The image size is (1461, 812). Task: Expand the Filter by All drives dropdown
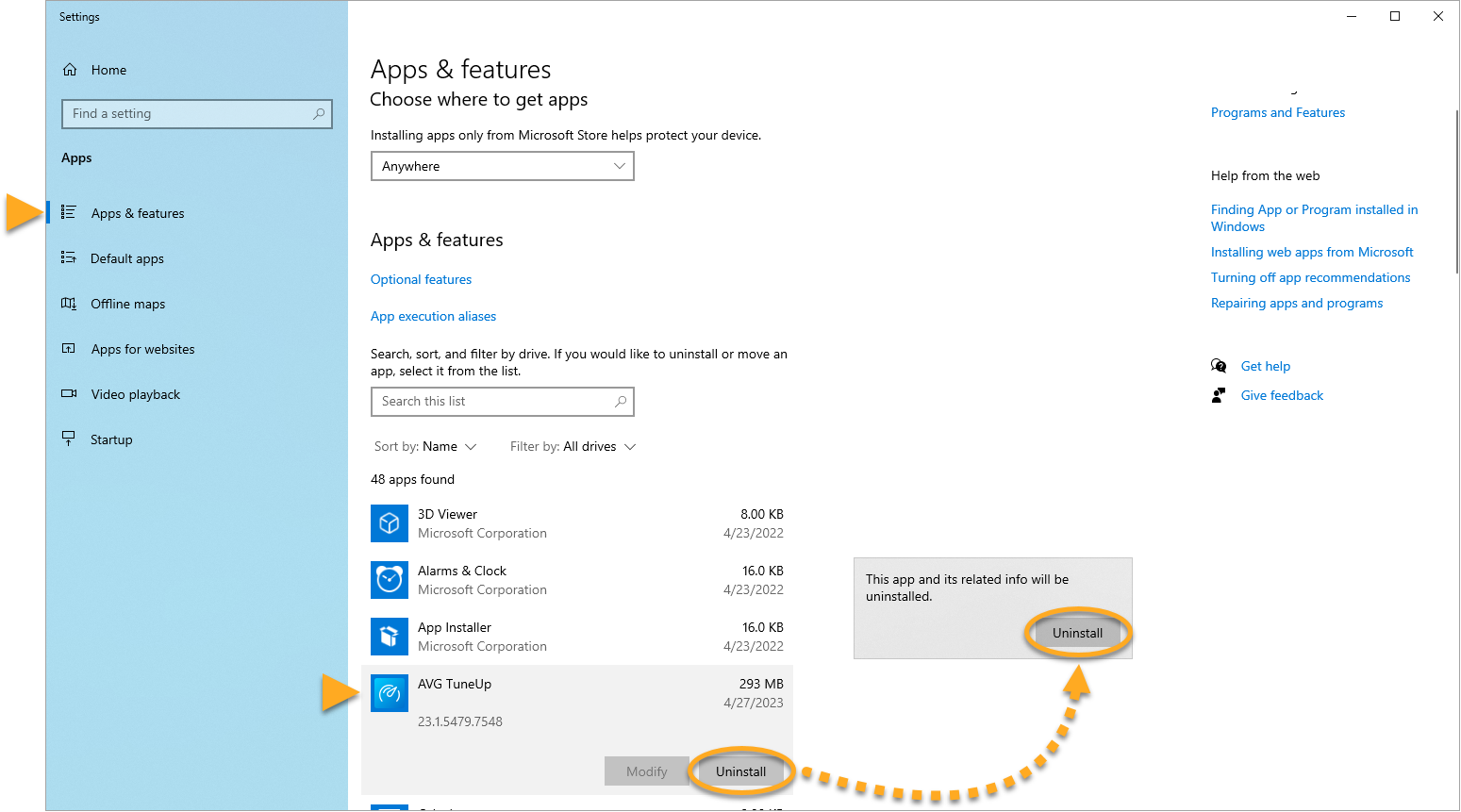(x=573, y=446)
